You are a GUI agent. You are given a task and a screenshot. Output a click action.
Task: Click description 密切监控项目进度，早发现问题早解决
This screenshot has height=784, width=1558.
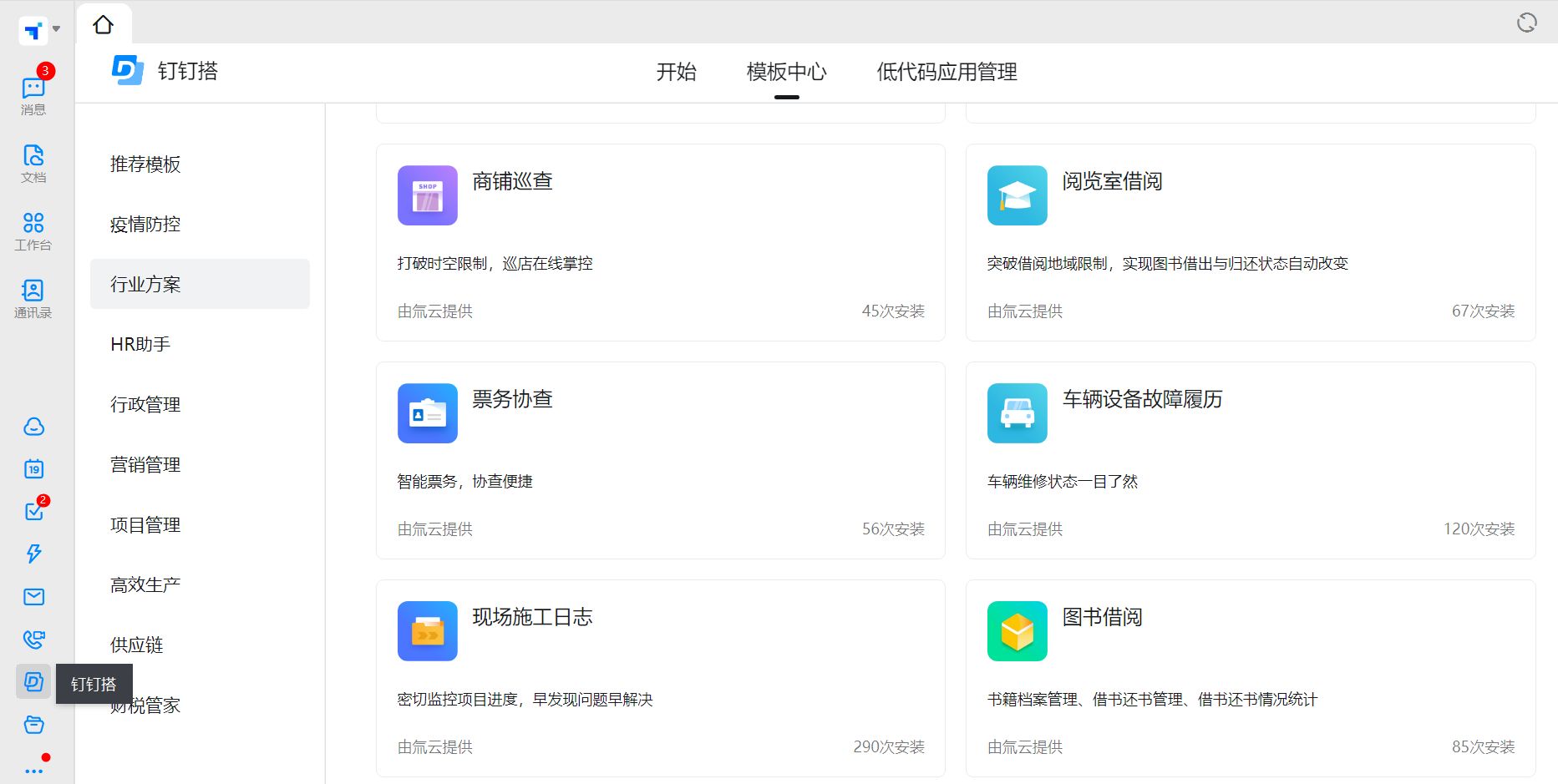point(525,700)
